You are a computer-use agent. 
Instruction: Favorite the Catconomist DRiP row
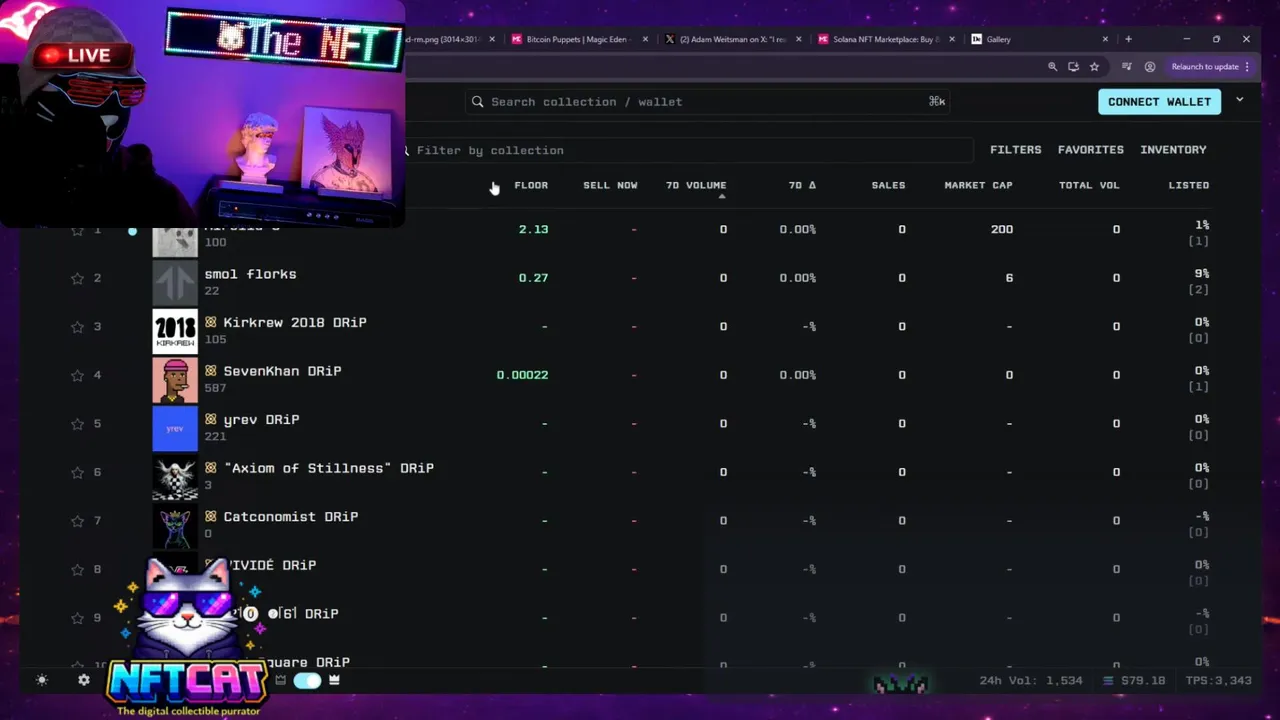pyautogui.click(x=77, y=521)
